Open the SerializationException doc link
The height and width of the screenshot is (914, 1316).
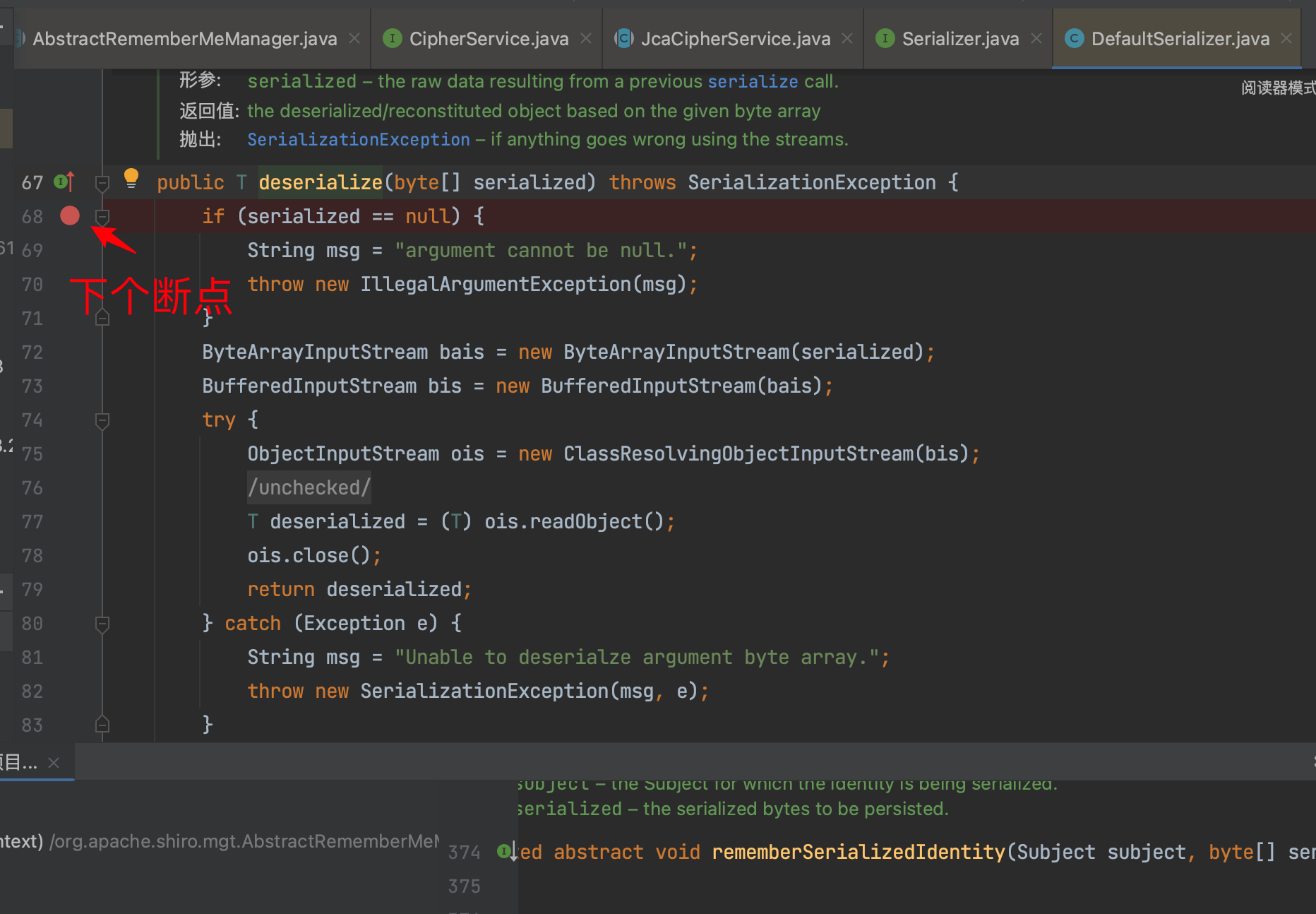(359, 140)
